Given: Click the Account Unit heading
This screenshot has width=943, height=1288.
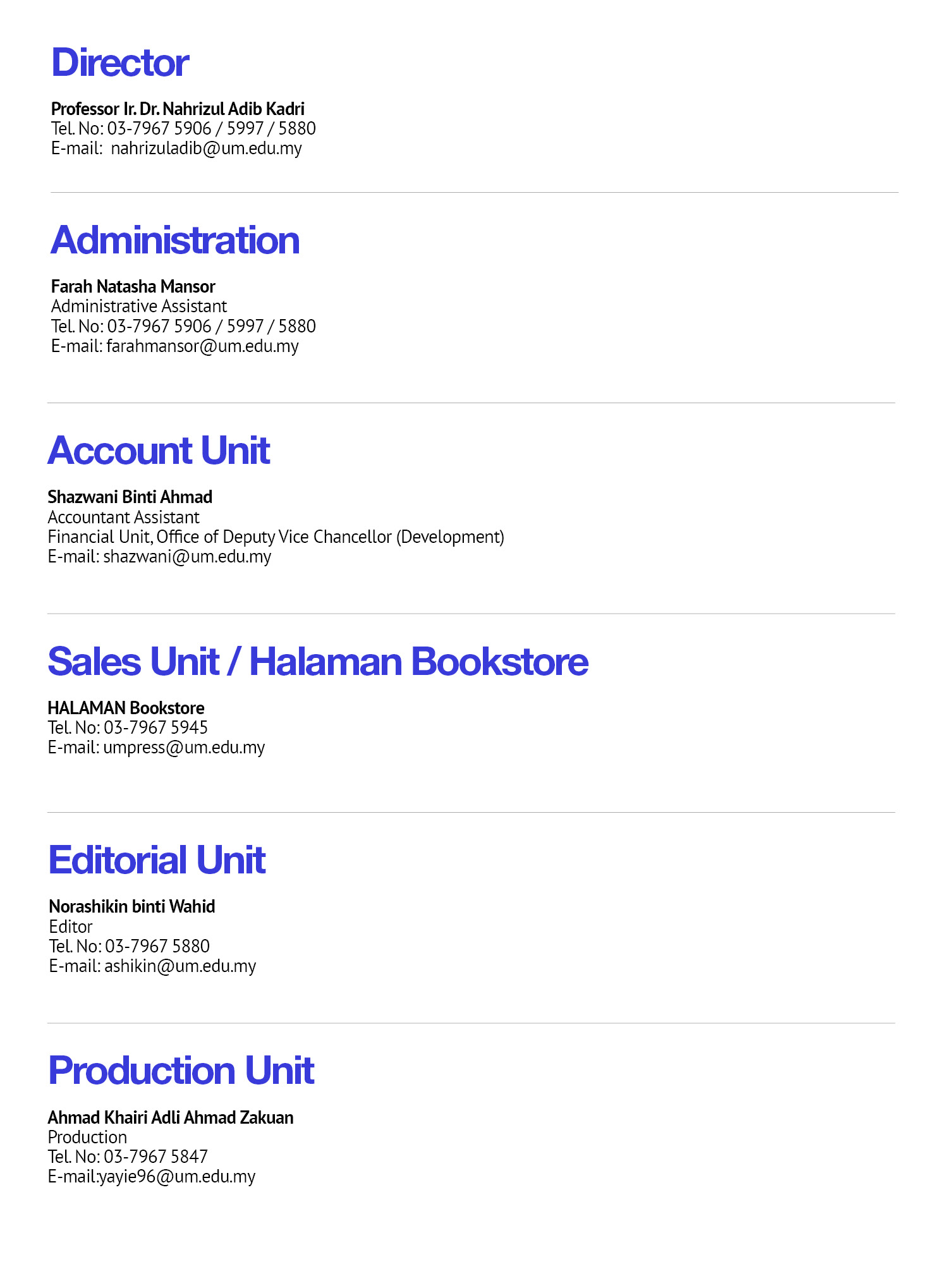Looking at the screenshot, I should (159, 451).
